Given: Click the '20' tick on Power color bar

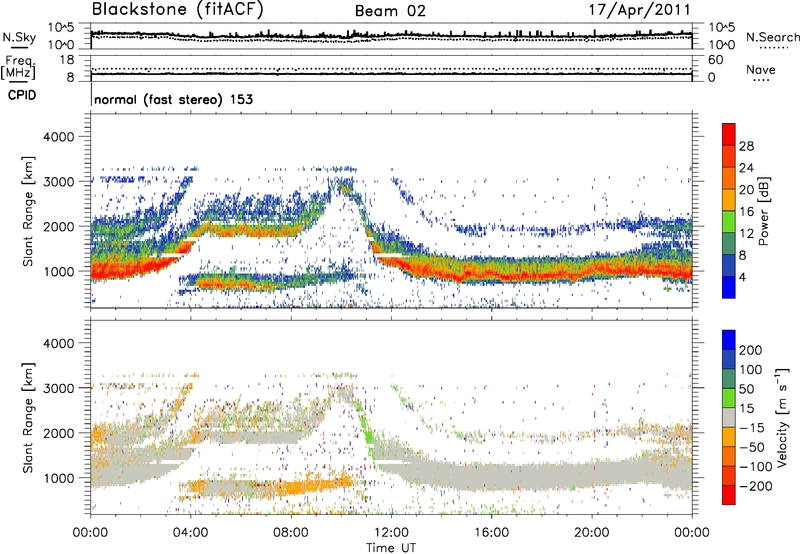Looking at the screenshot, I should click(x=746, y=190).
